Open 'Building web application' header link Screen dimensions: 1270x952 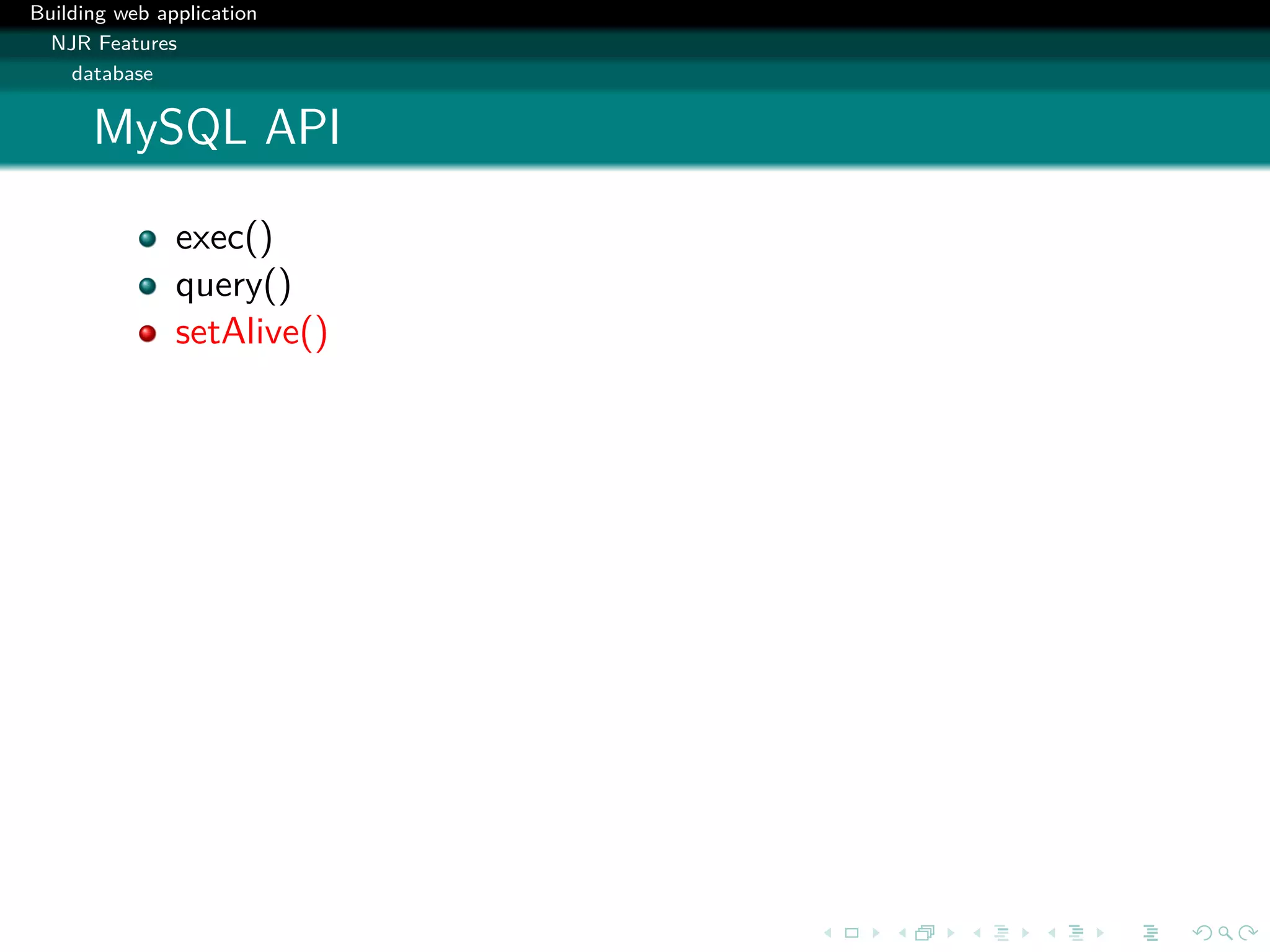click(x=143, y=14)
